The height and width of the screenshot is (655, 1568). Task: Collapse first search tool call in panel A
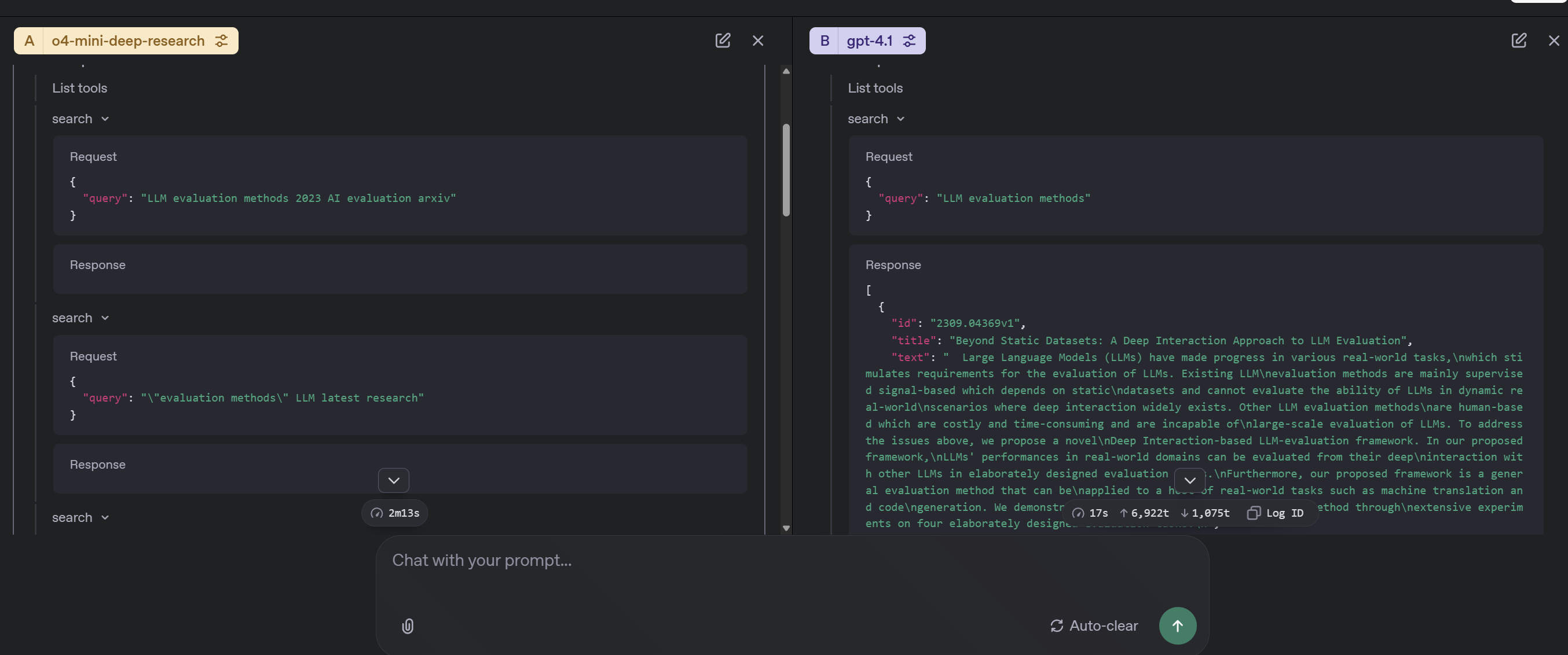(80, 119)
